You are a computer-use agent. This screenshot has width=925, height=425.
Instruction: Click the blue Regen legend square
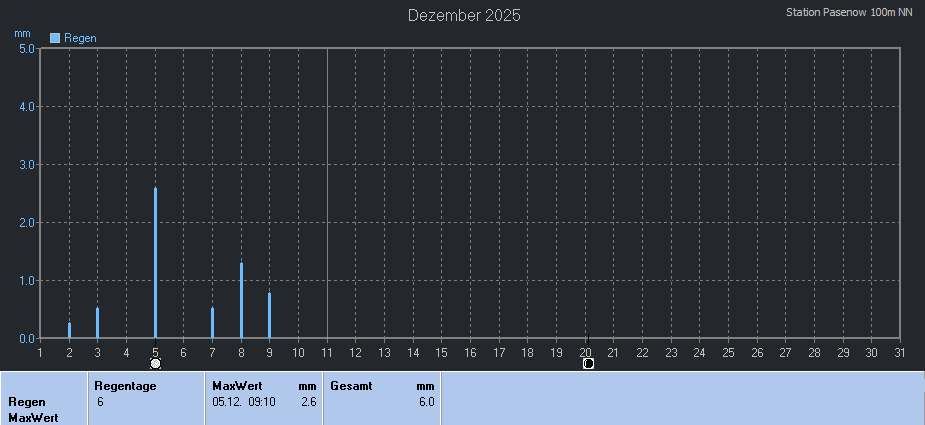click(55, 38)
